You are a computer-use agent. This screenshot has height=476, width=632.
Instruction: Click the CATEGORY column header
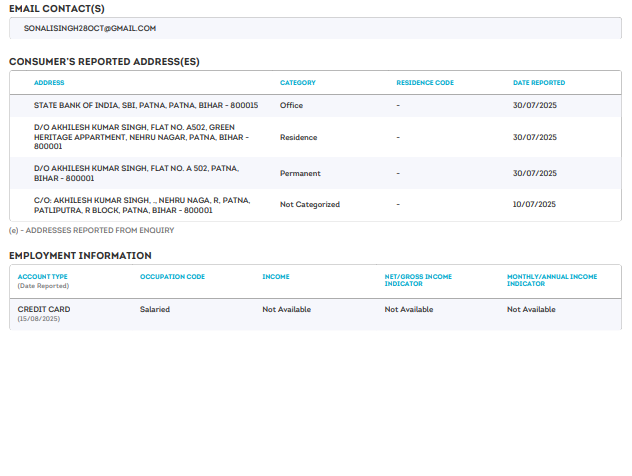coord(298,83)
